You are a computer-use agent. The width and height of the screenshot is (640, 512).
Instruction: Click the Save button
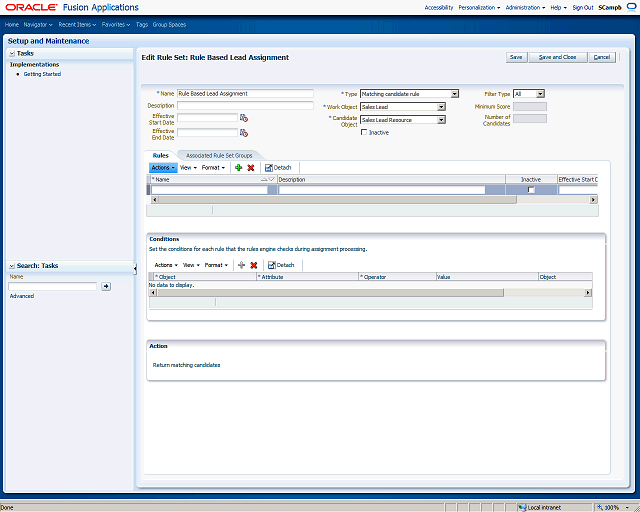click(x=516, y=57)
